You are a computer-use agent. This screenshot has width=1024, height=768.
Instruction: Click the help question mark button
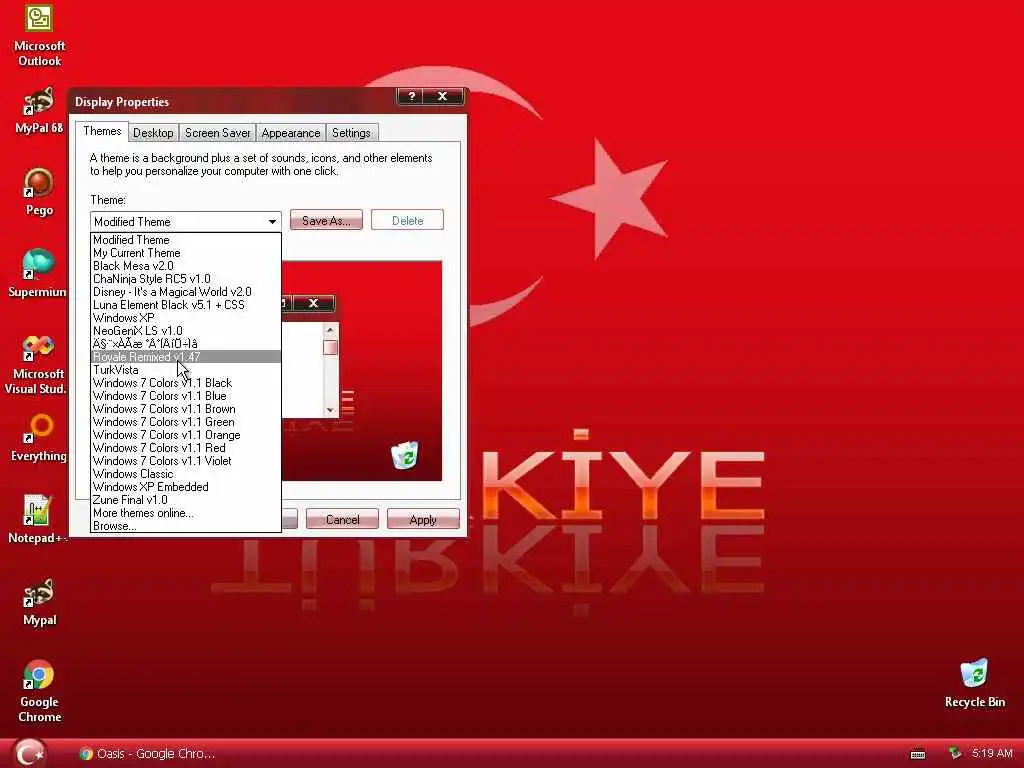point(411,97)
